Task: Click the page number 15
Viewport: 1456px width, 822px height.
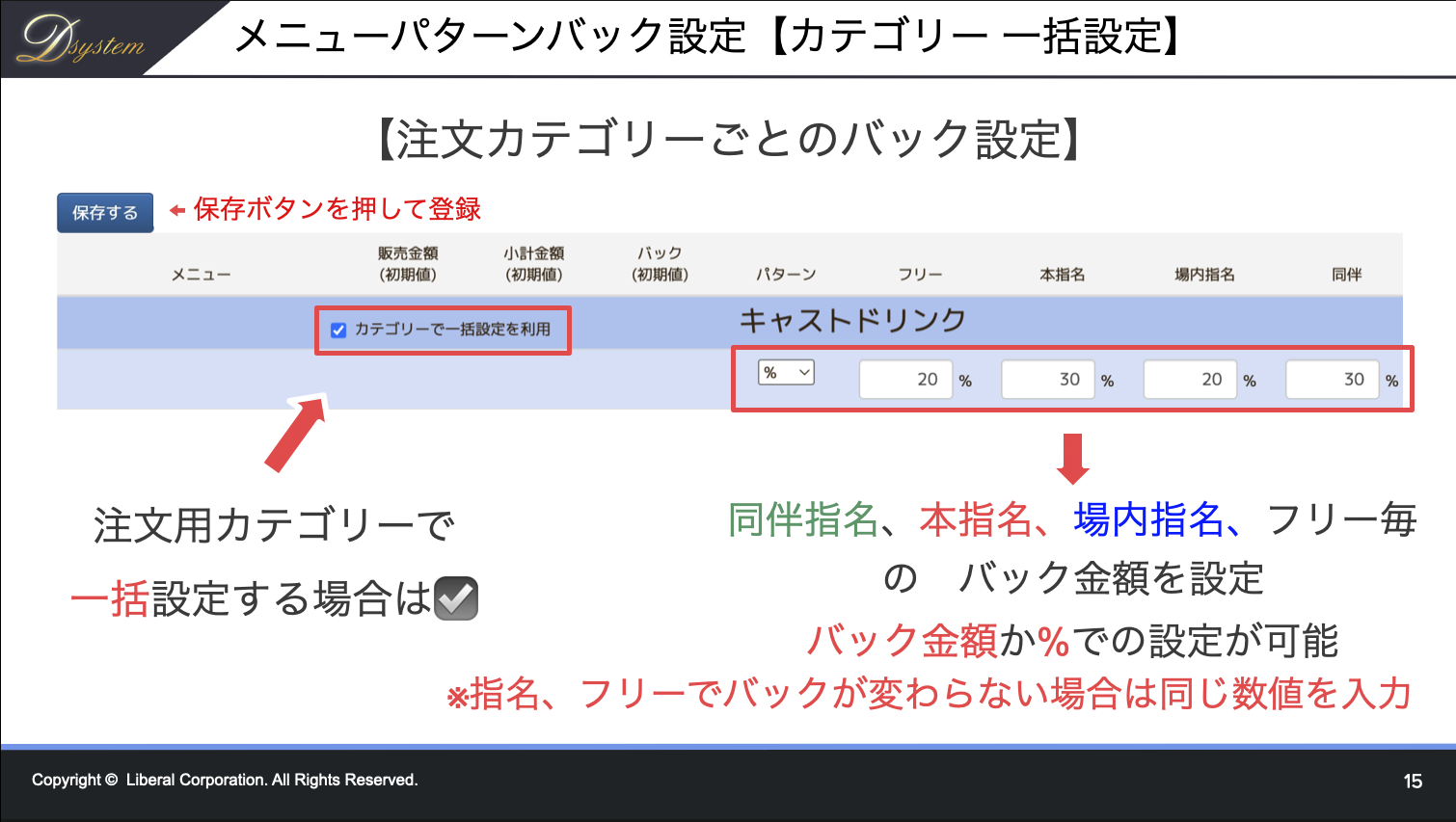Action: pyautogui.click(x=1413, y=782)
